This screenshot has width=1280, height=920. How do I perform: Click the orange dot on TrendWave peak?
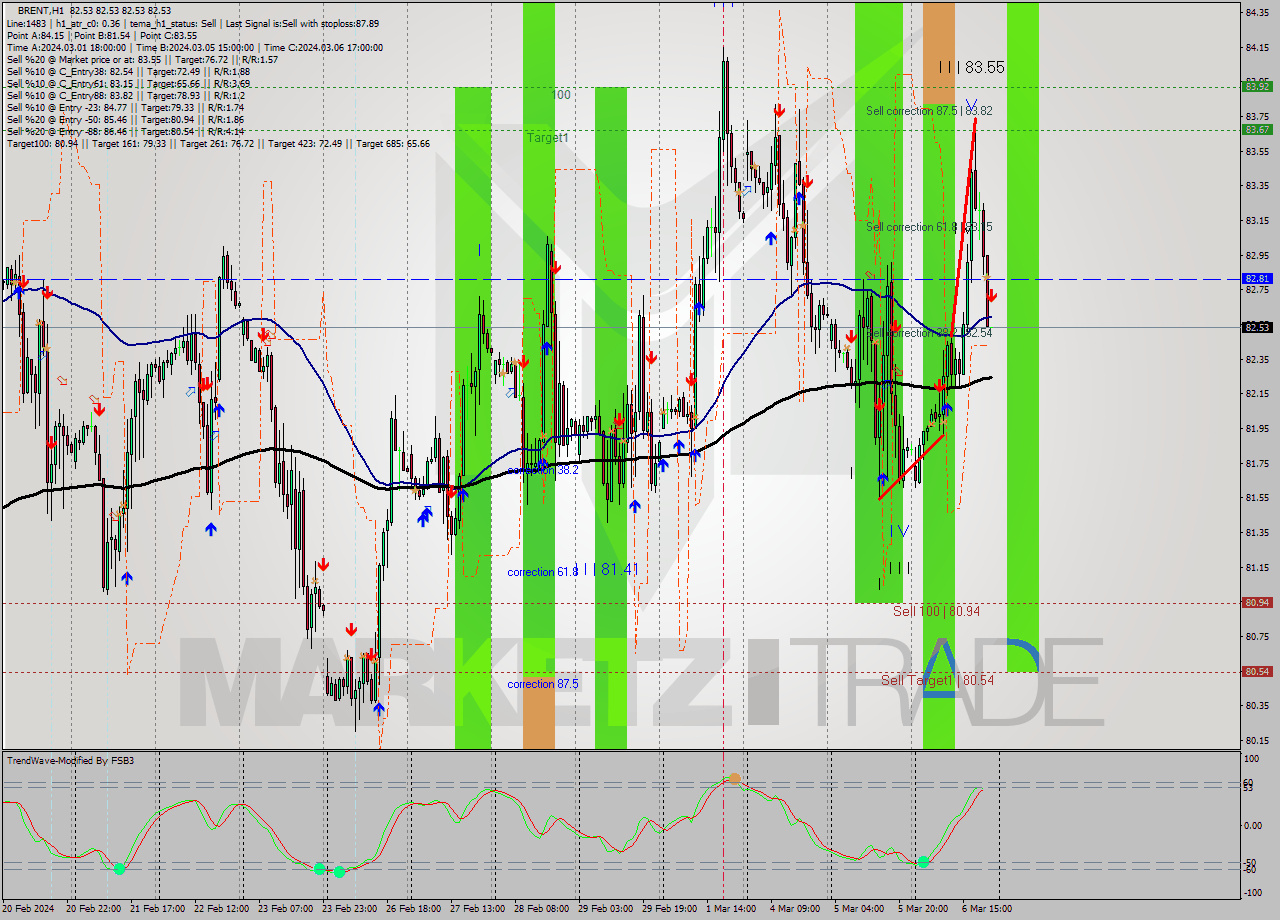point(734,778)
